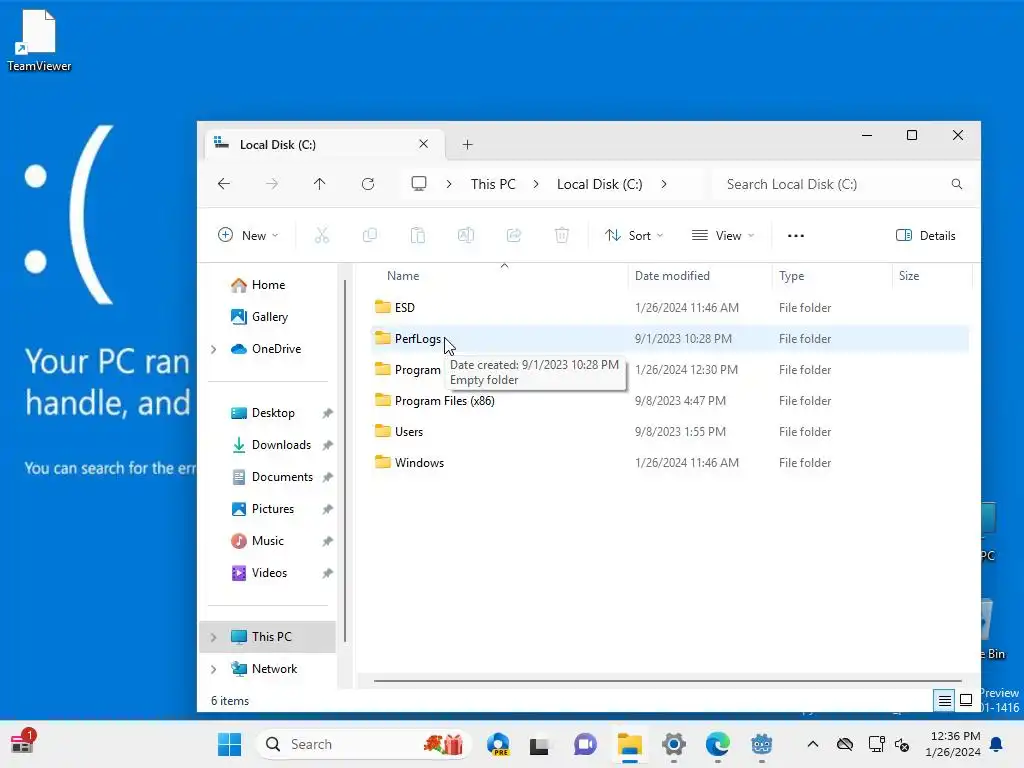Image resolution: width=1024 pixels, height=768 pixels.
Task: Sort by Type column header
Action: click(x=792, y=276)
